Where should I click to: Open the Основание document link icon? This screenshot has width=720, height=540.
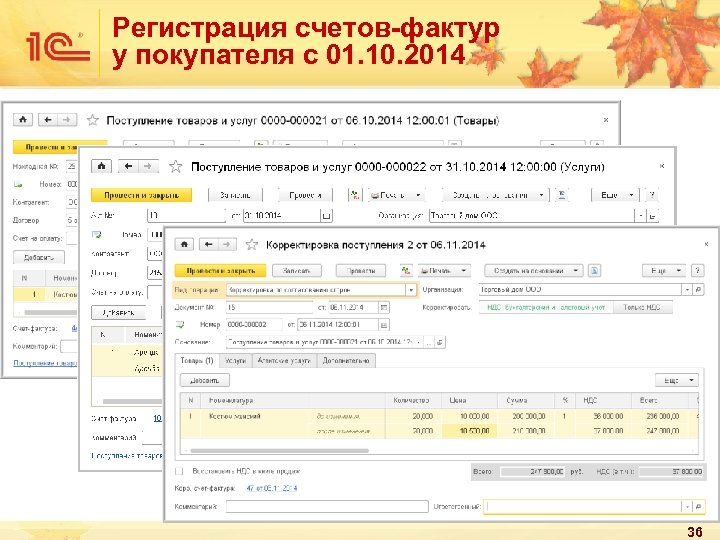(440, 342)
